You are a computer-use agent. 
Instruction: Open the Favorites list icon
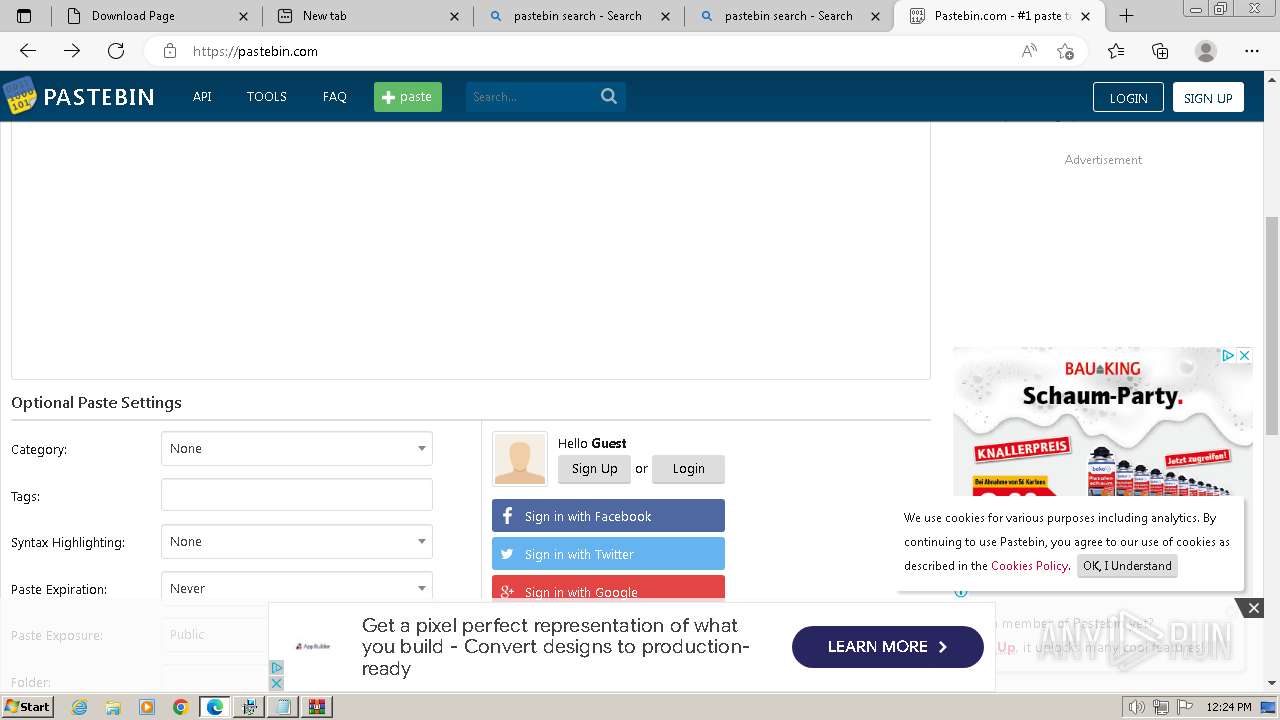1116,51
